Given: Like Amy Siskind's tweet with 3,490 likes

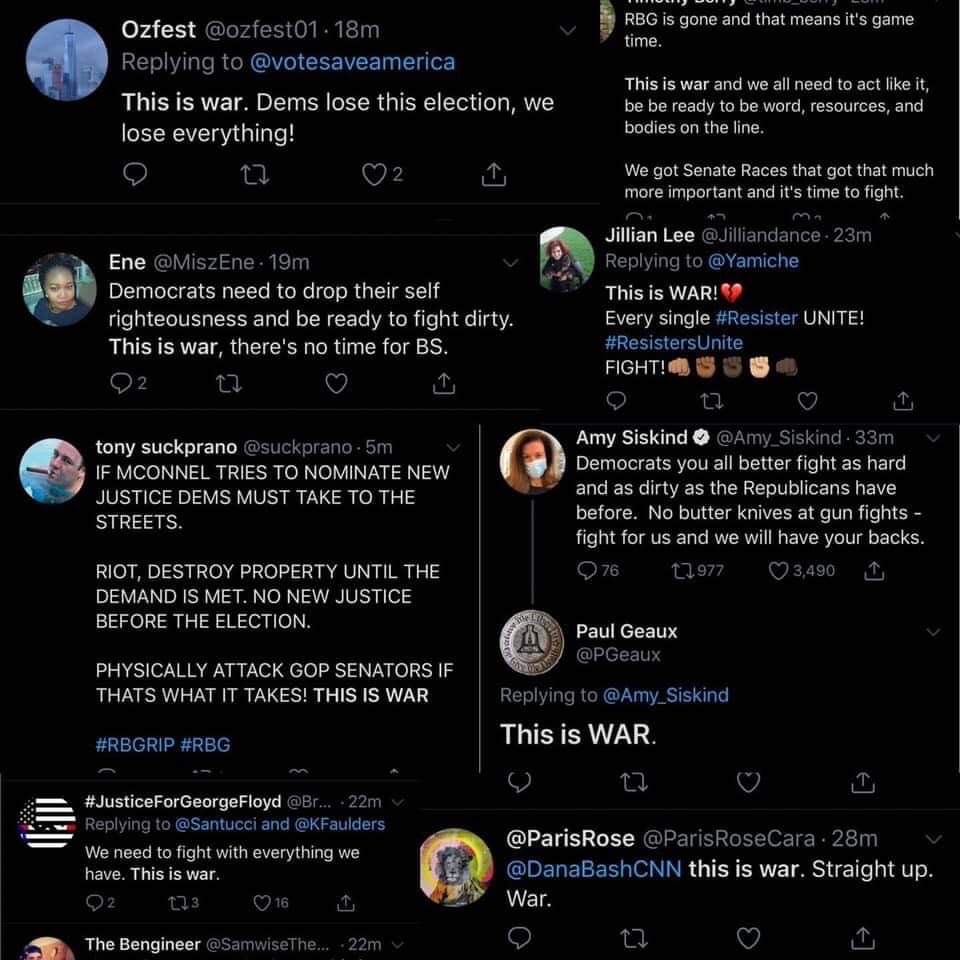Looking at the screenshot, I should point(801,571).
